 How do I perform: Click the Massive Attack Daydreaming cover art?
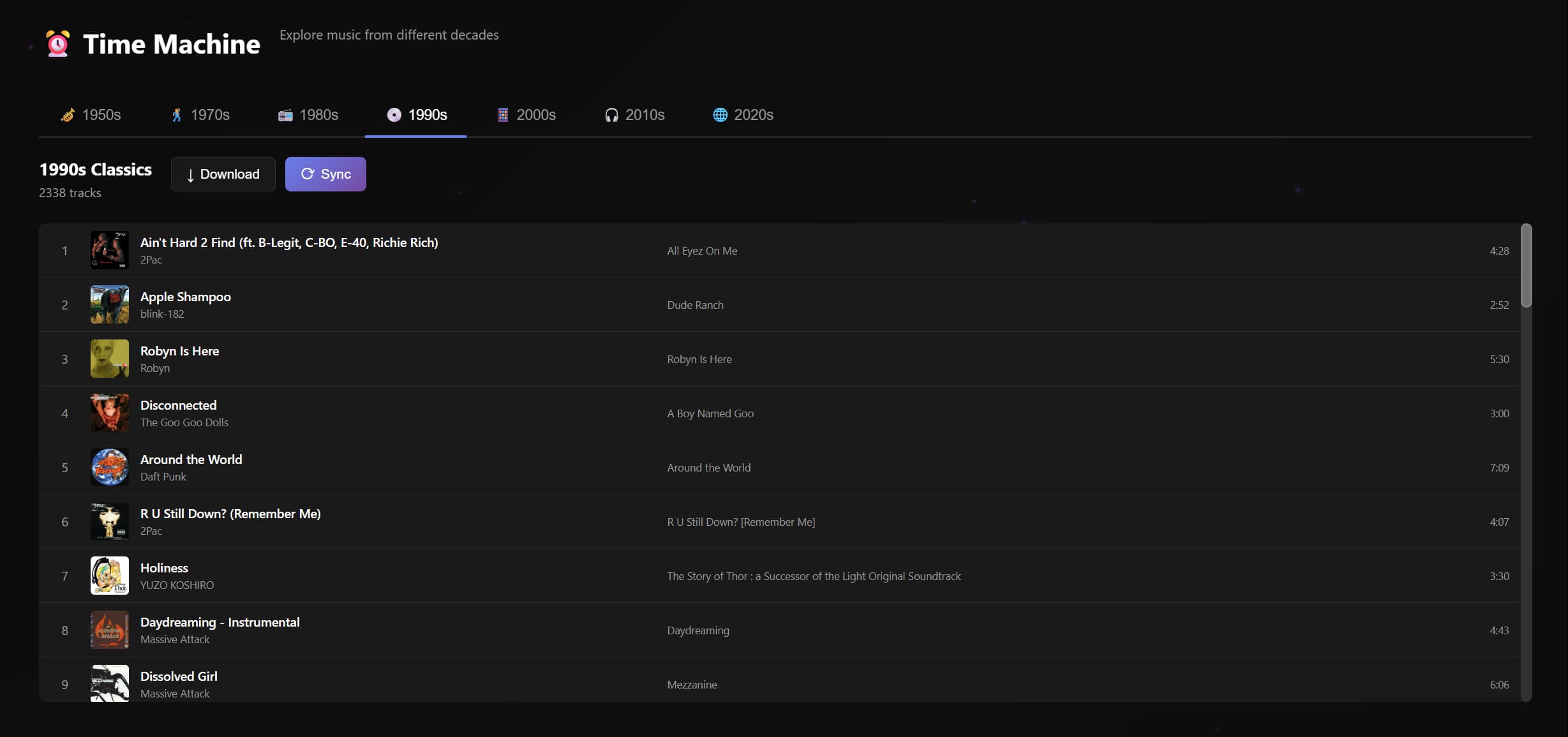coord(110,630)
